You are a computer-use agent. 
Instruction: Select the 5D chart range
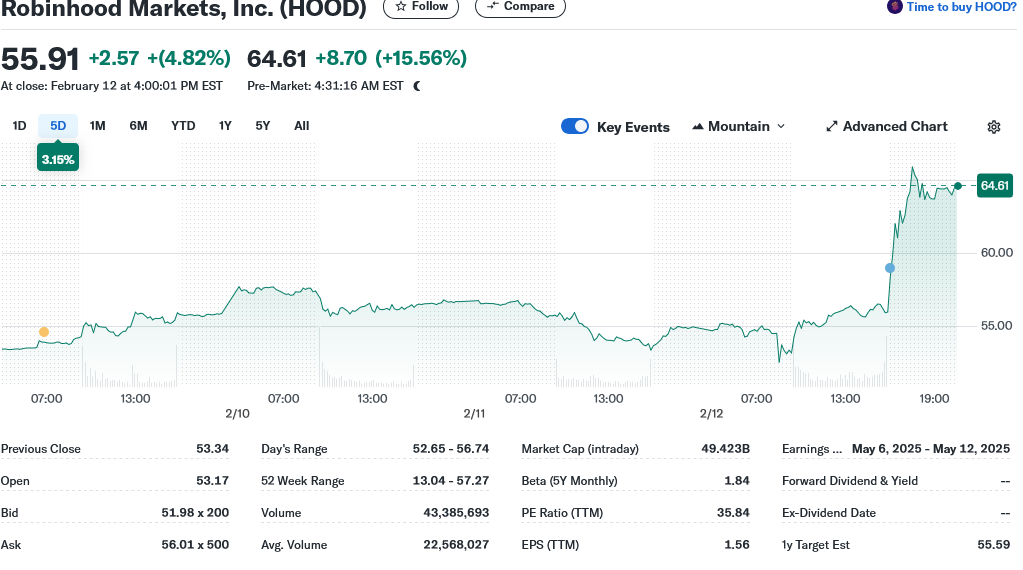point(58,126)
